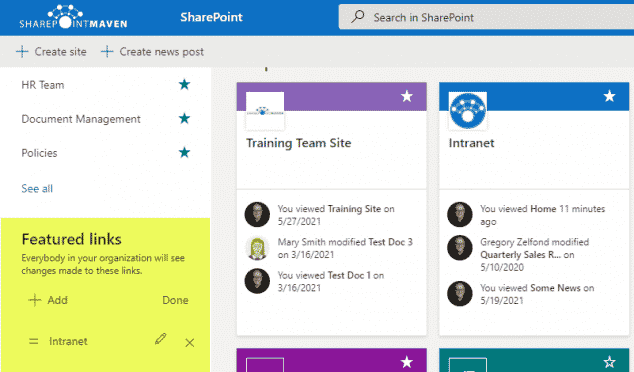Click Mary Smith's avatar

coord(257,248)
